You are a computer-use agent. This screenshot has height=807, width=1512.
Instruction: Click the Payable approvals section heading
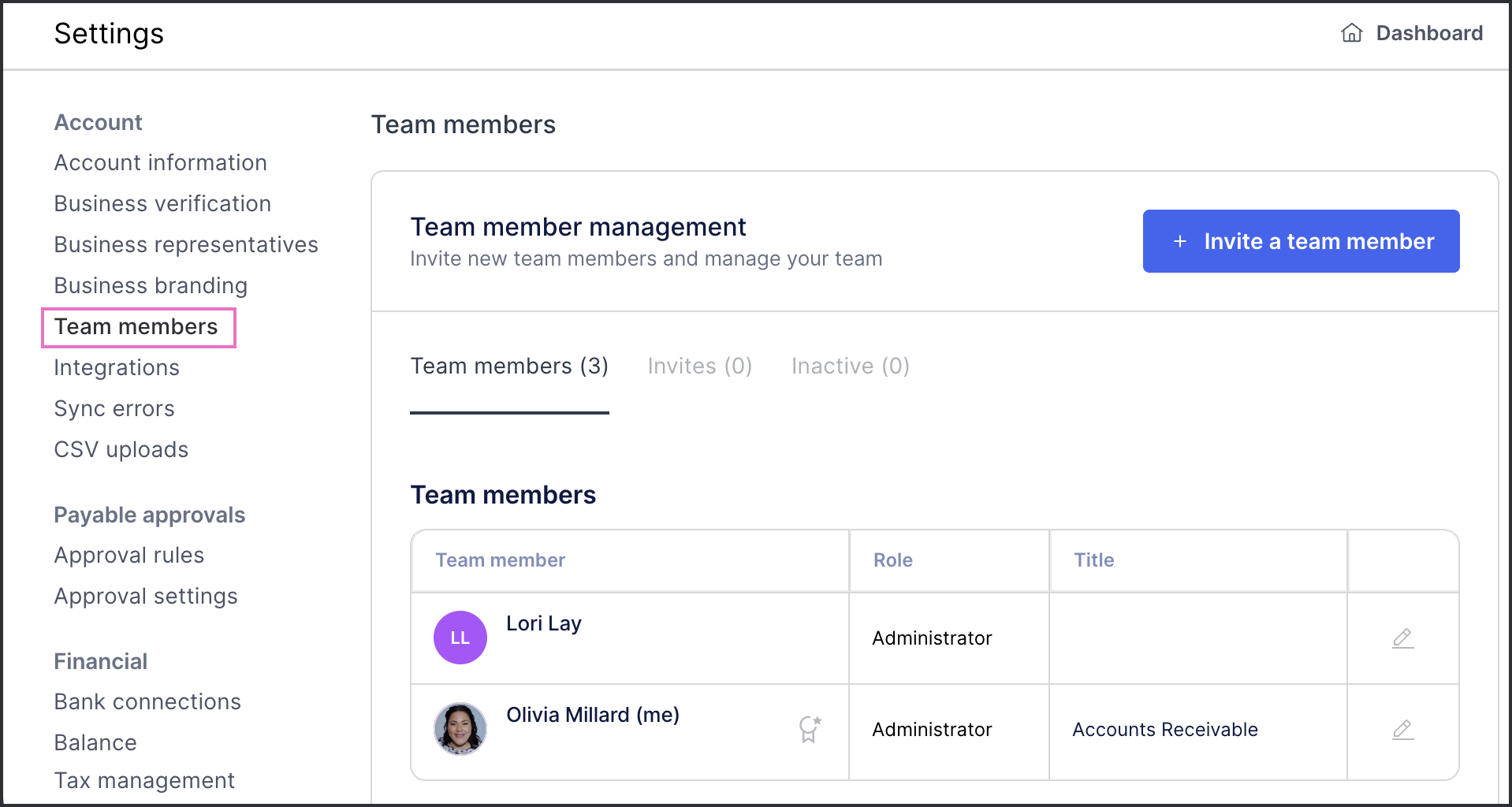click(x=150, y=515)
